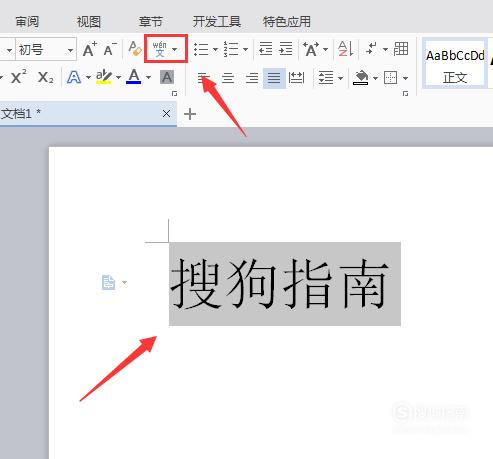Click the shading paint bucket icon

(361, 78)
